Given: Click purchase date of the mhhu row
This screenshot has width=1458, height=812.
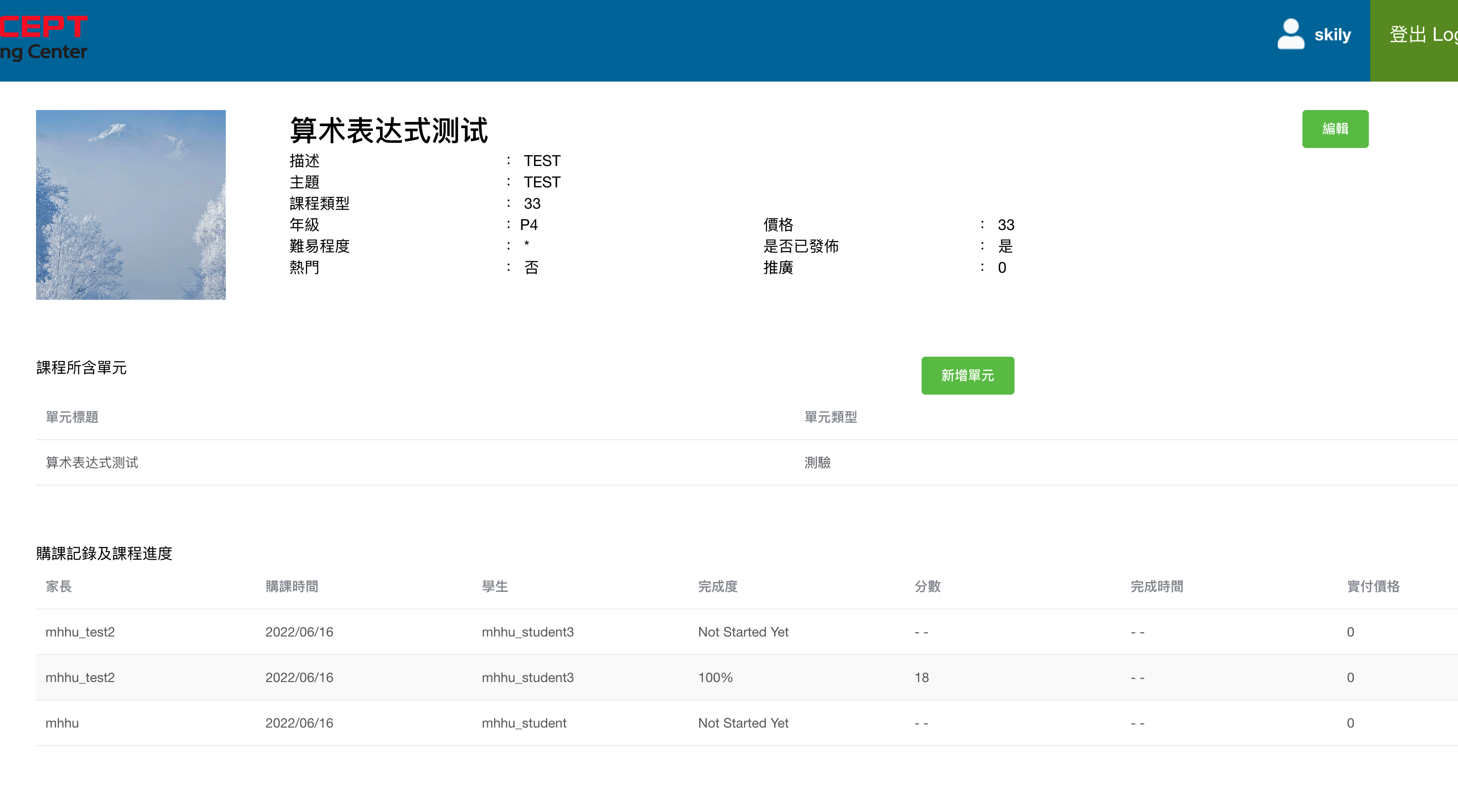Looking at the screenshot, I should coord(299,723).
